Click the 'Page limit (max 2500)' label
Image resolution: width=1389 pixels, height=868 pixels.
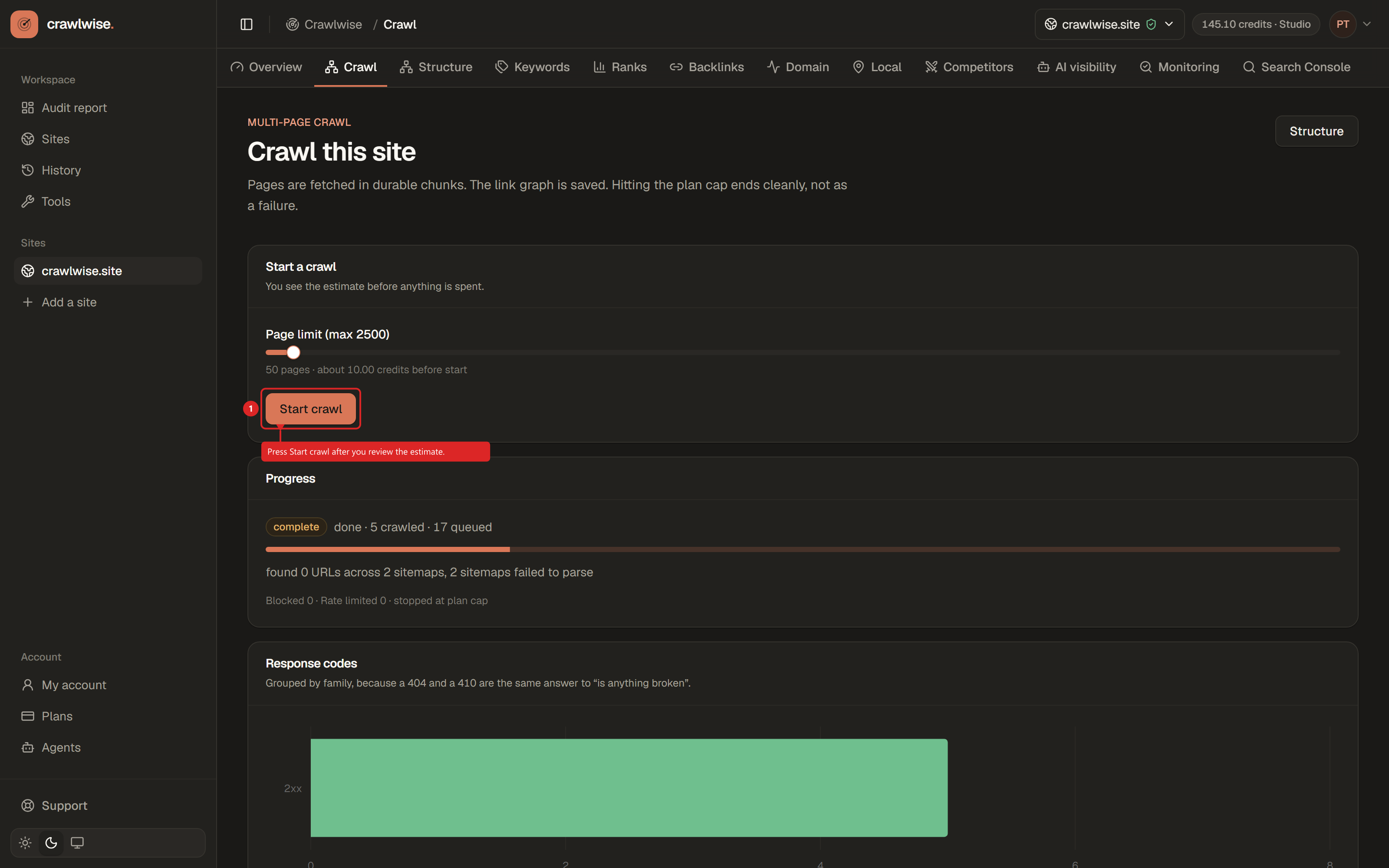coord(327,334)
